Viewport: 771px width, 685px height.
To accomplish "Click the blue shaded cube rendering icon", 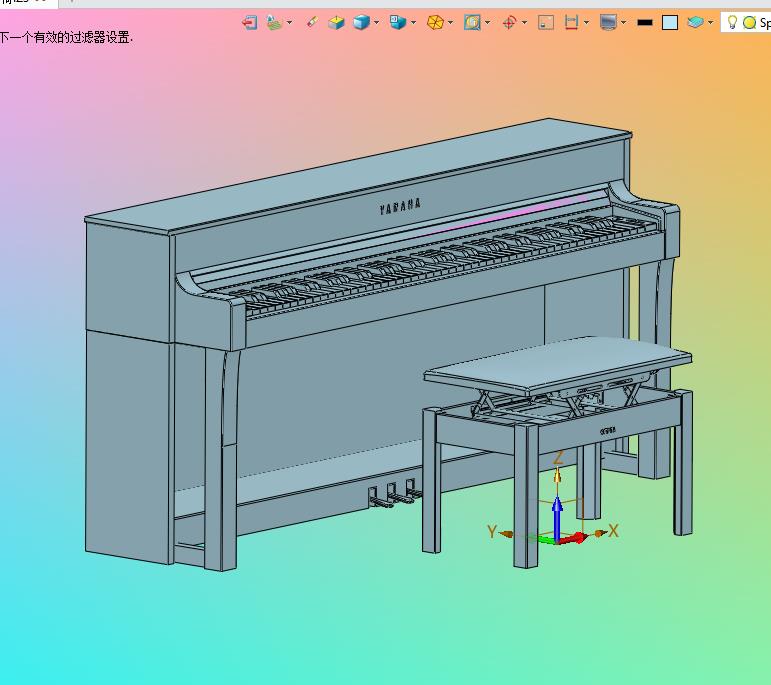I will [x=361, y=23].
